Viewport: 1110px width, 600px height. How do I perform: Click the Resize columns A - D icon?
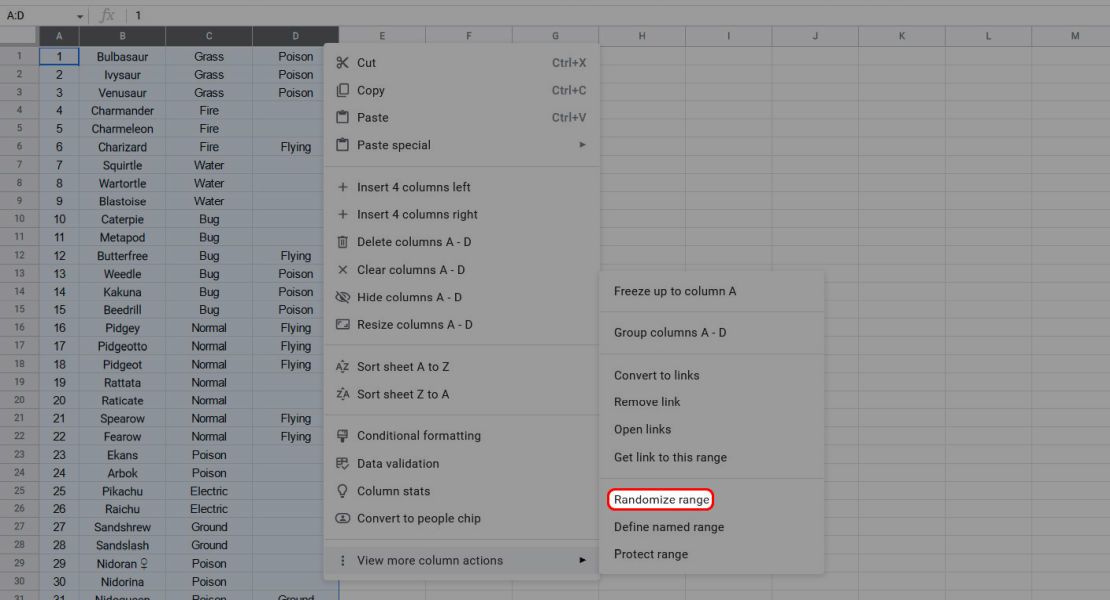coord(342,324)
